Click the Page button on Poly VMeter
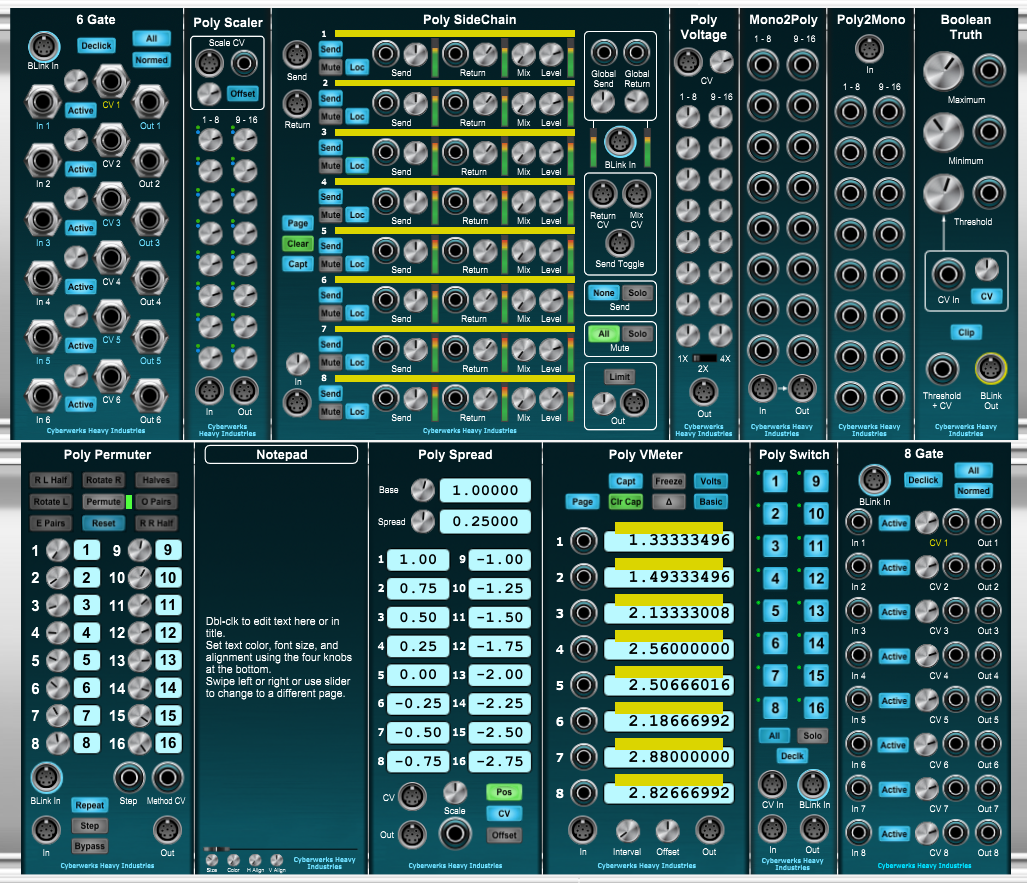 click(x=582, y=502)
